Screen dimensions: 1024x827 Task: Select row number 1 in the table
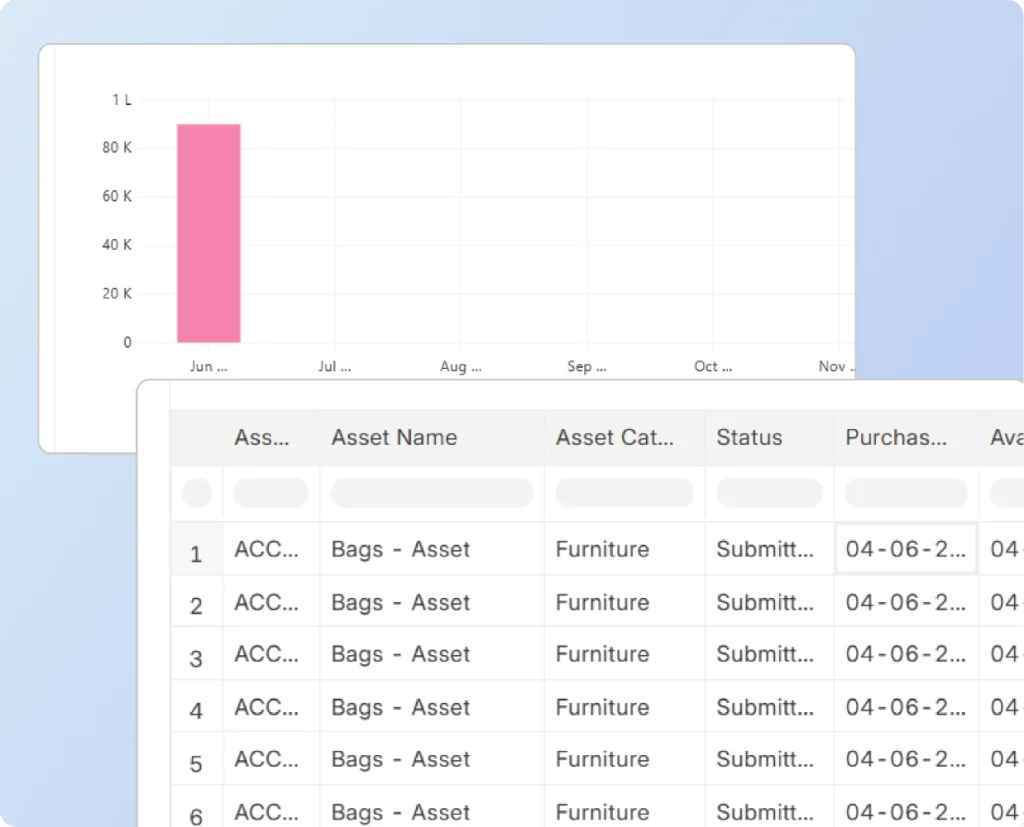coord(196,554)
